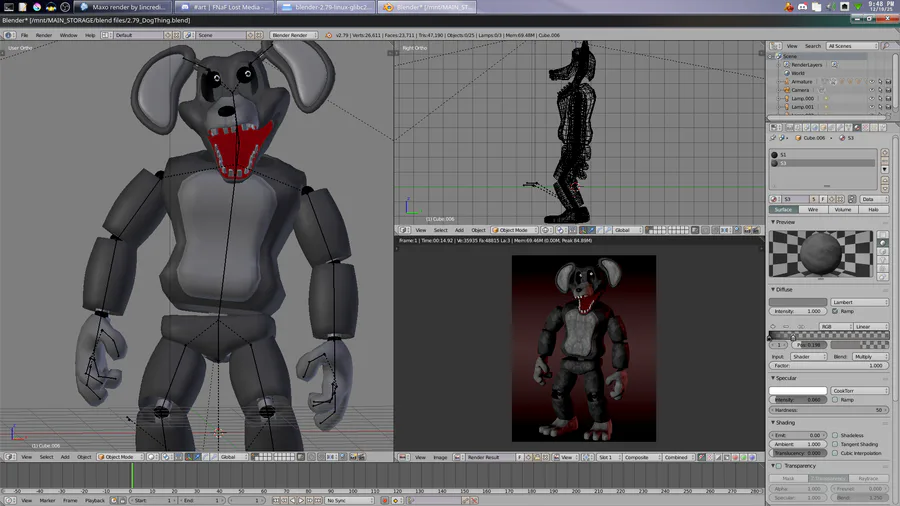Toggle visibility eye for Armature in outliner
Image resolution: width=900 pixels, height=506 pixels.
871,82
